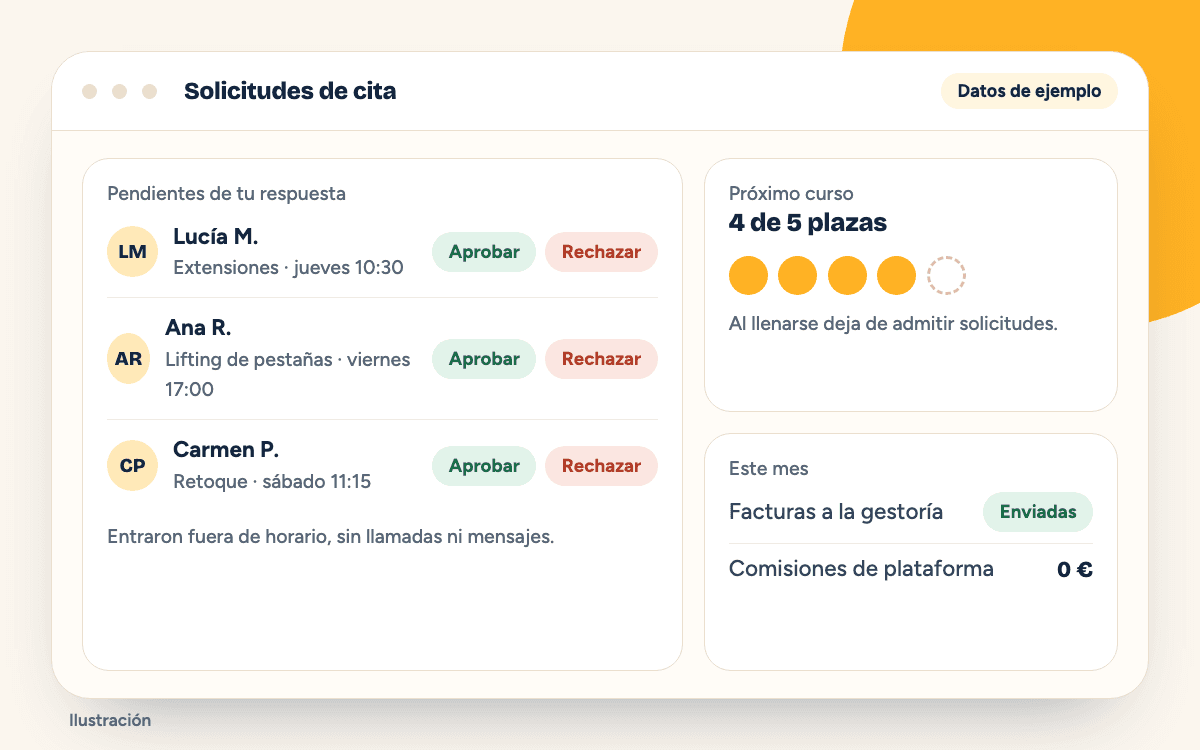This screenshot has width=1200, height=750.
Task: Click 'Extensiones · jueves 10:30' detail text
Action: (x=288, y=268)
